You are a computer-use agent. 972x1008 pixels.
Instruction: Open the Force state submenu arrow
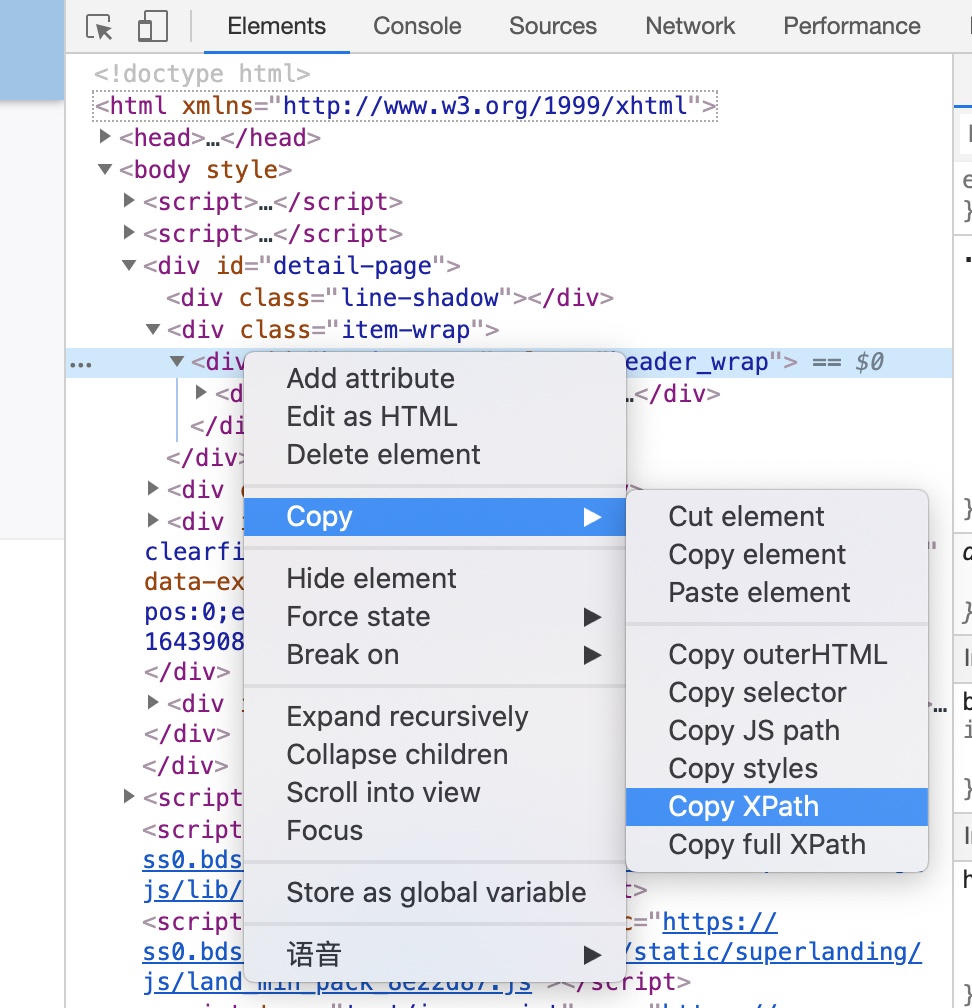pyautogui.click(x=592, y=617)
